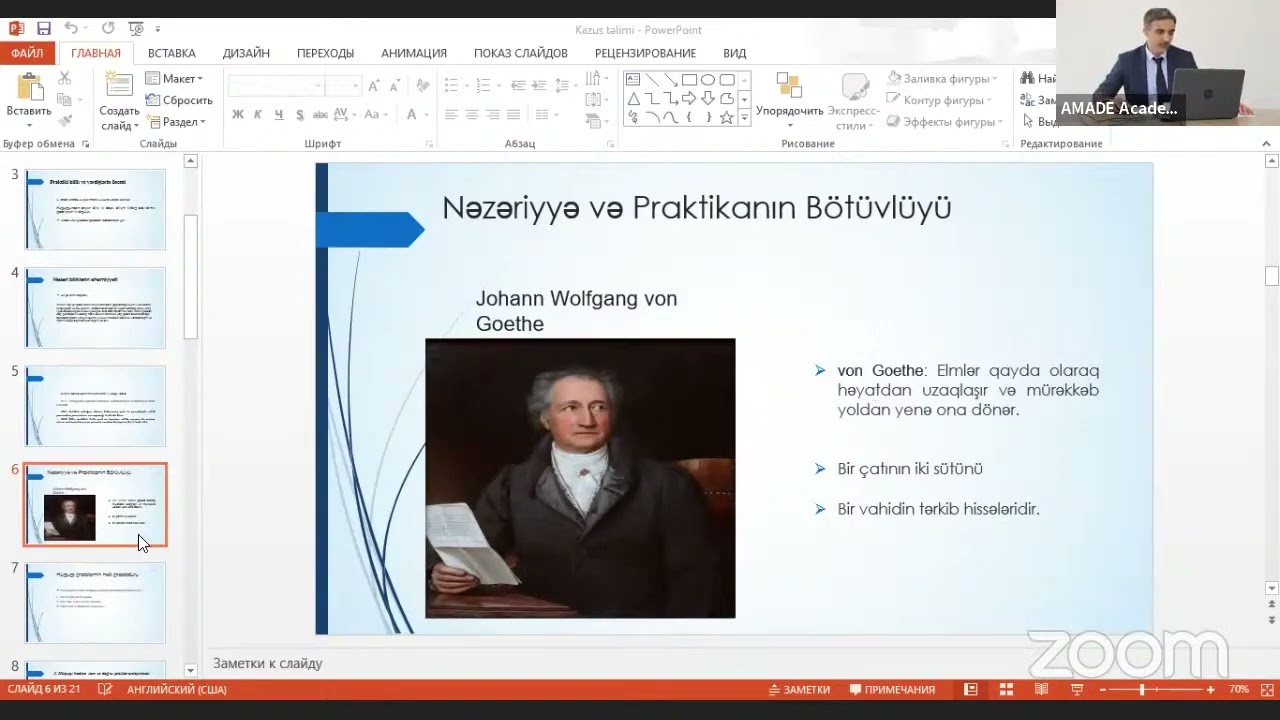Click the Format Painter brush icon
The height and width of the screenshot is (720, 1280).
64,121
